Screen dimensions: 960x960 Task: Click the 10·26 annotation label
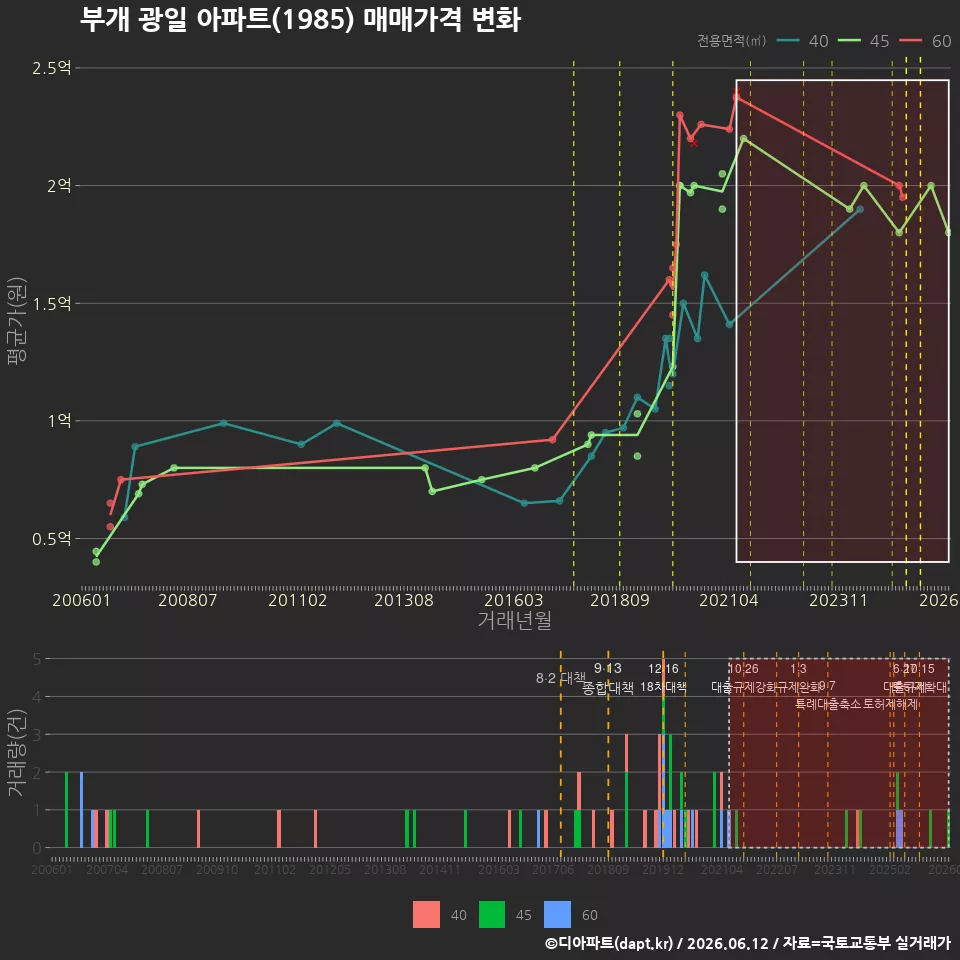(x=743, y=669)
